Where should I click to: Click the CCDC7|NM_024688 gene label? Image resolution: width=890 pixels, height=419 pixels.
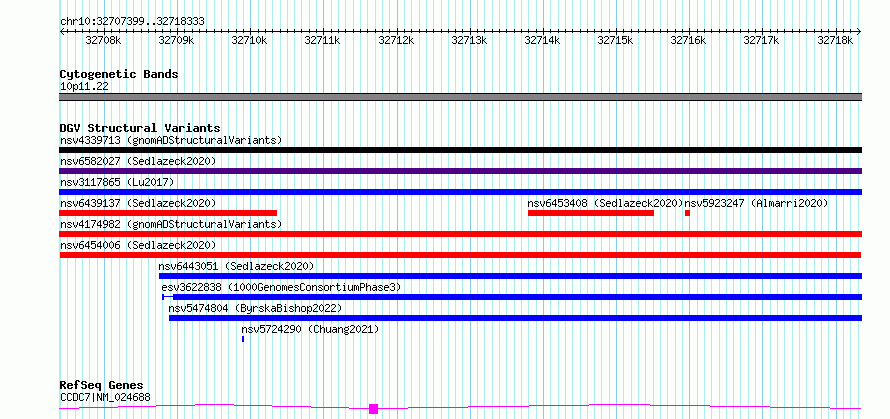pyautogui.click(x=105, y=397)
